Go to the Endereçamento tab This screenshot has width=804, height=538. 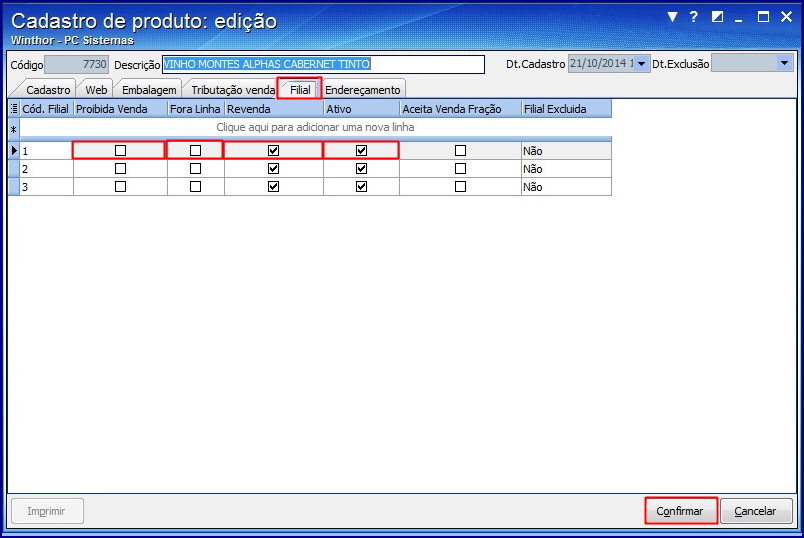click(363, 90)
